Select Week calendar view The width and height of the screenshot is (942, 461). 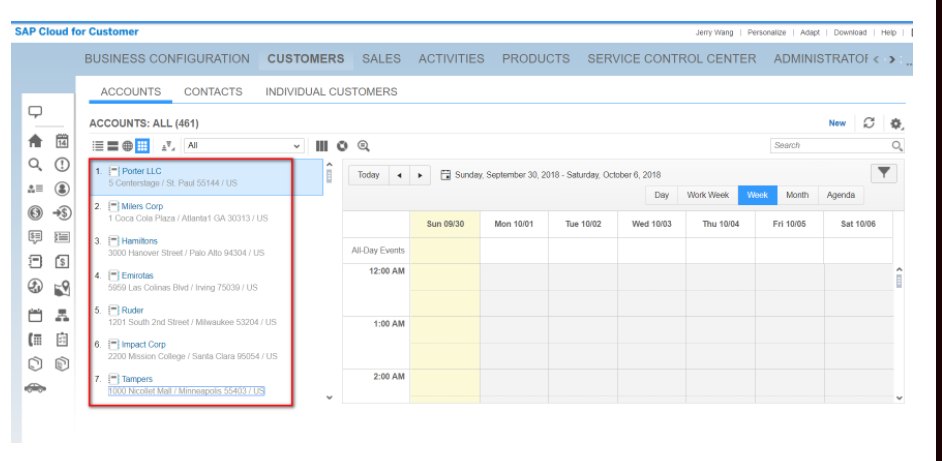point(758,195)
